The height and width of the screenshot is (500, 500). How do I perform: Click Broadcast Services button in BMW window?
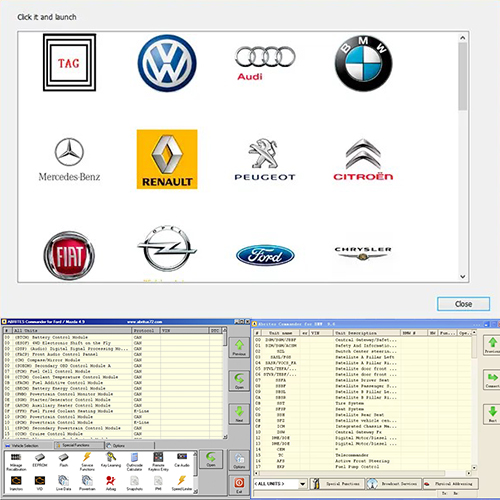pyautogui.click(x=393, y=484)
